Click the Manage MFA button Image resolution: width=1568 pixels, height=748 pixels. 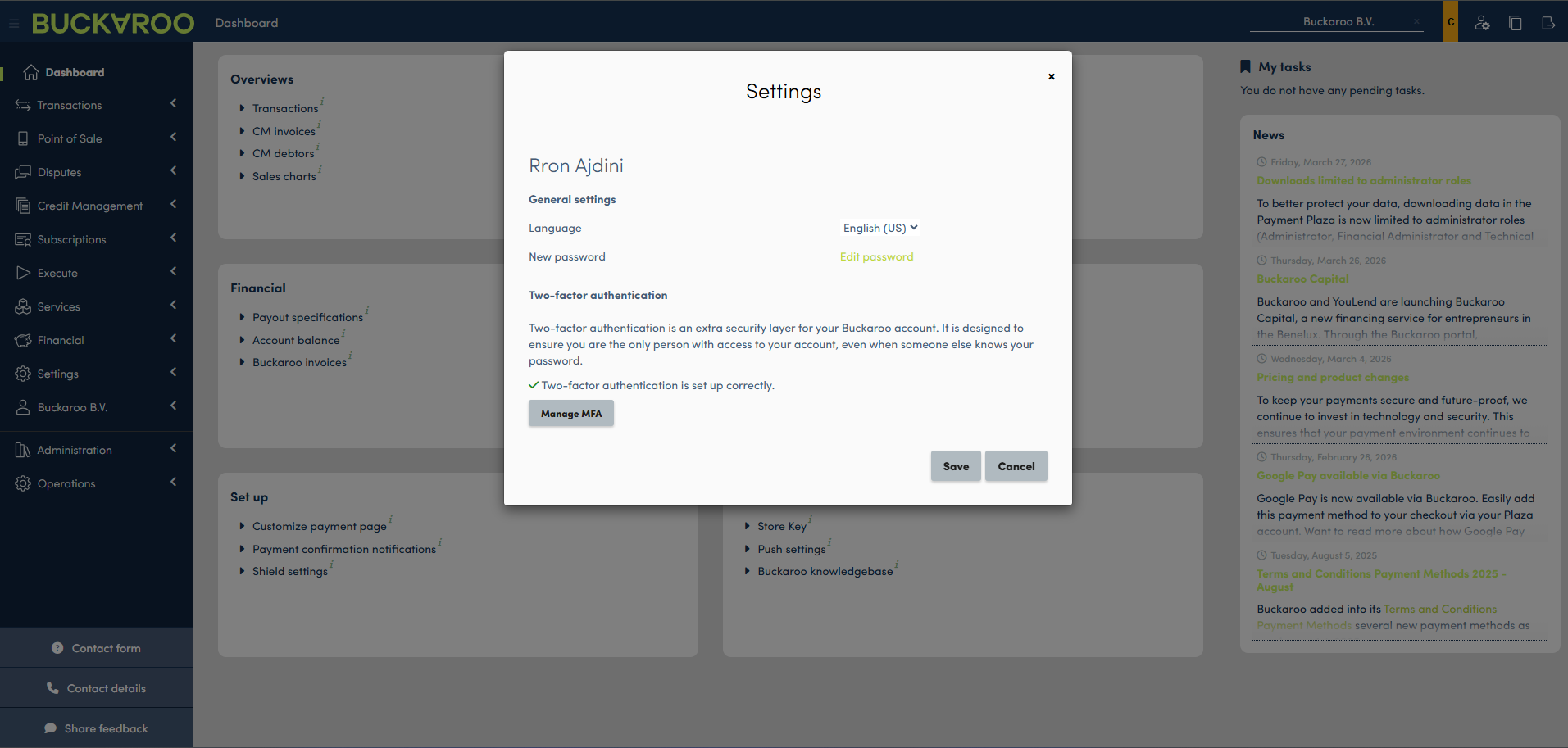[571, 414]
